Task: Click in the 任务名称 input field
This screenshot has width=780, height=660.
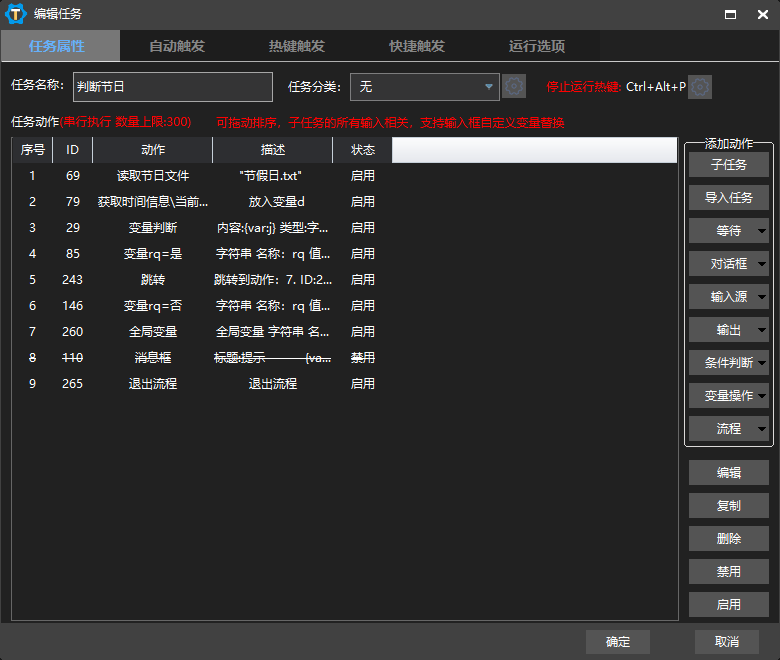Action: (x=172, y=87)
